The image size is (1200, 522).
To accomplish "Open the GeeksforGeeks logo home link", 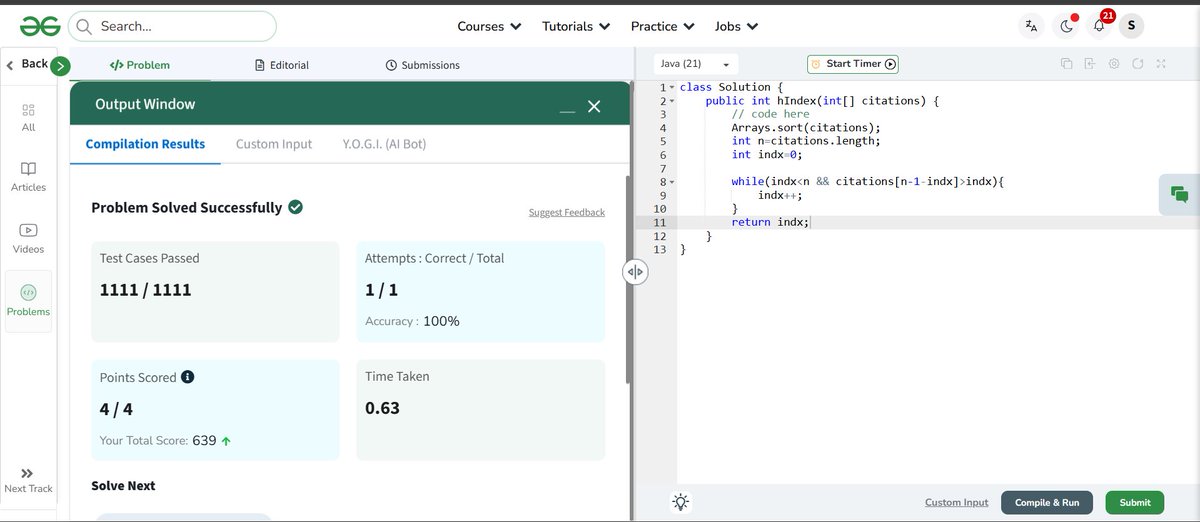I will 38,26.
